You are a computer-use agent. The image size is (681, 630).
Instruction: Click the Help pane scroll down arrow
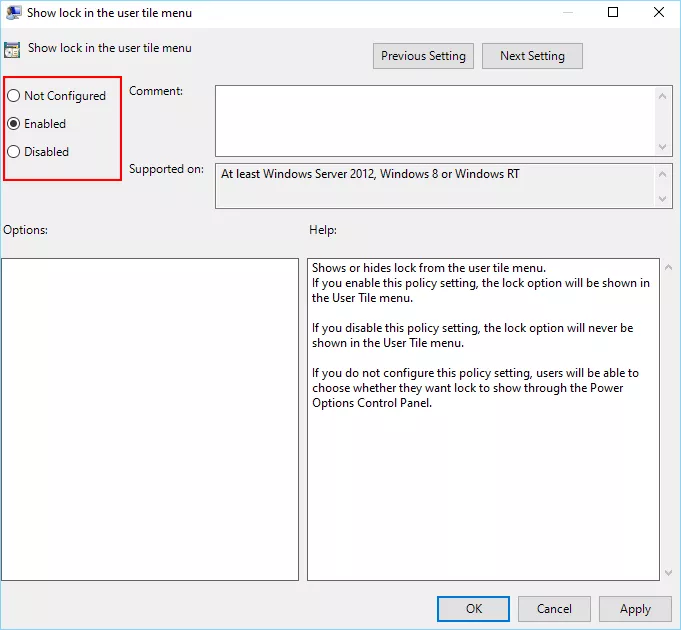pos(669,572)
